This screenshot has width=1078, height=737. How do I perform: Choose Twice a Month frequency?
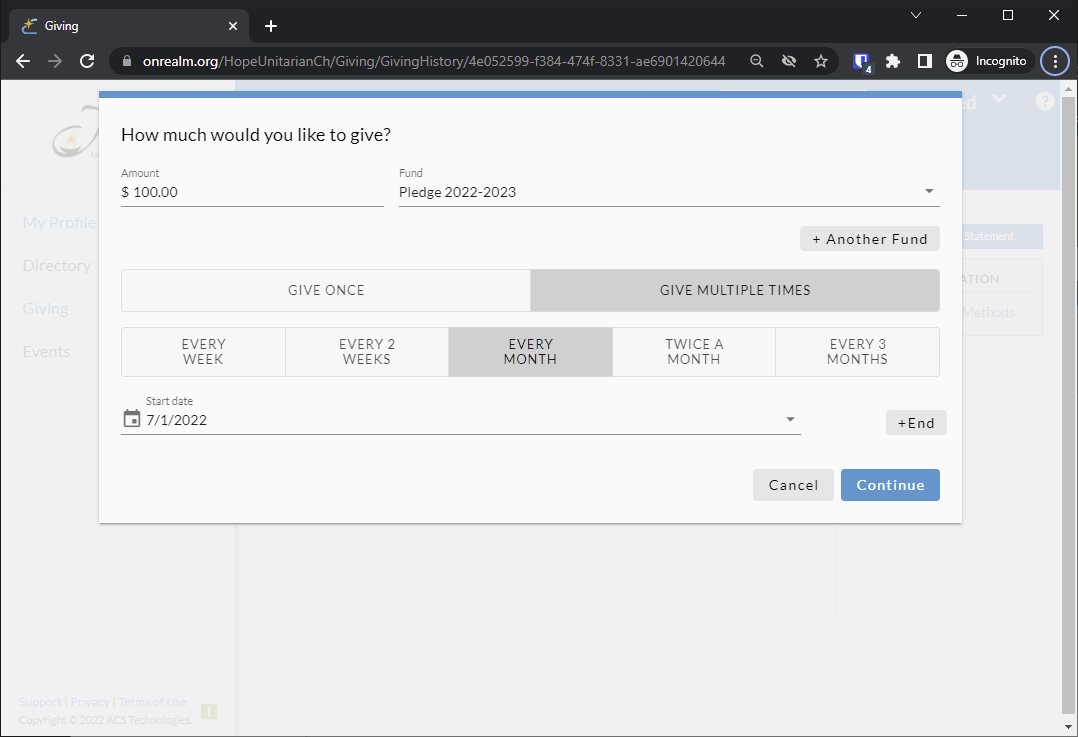click(x=694, y=352)
